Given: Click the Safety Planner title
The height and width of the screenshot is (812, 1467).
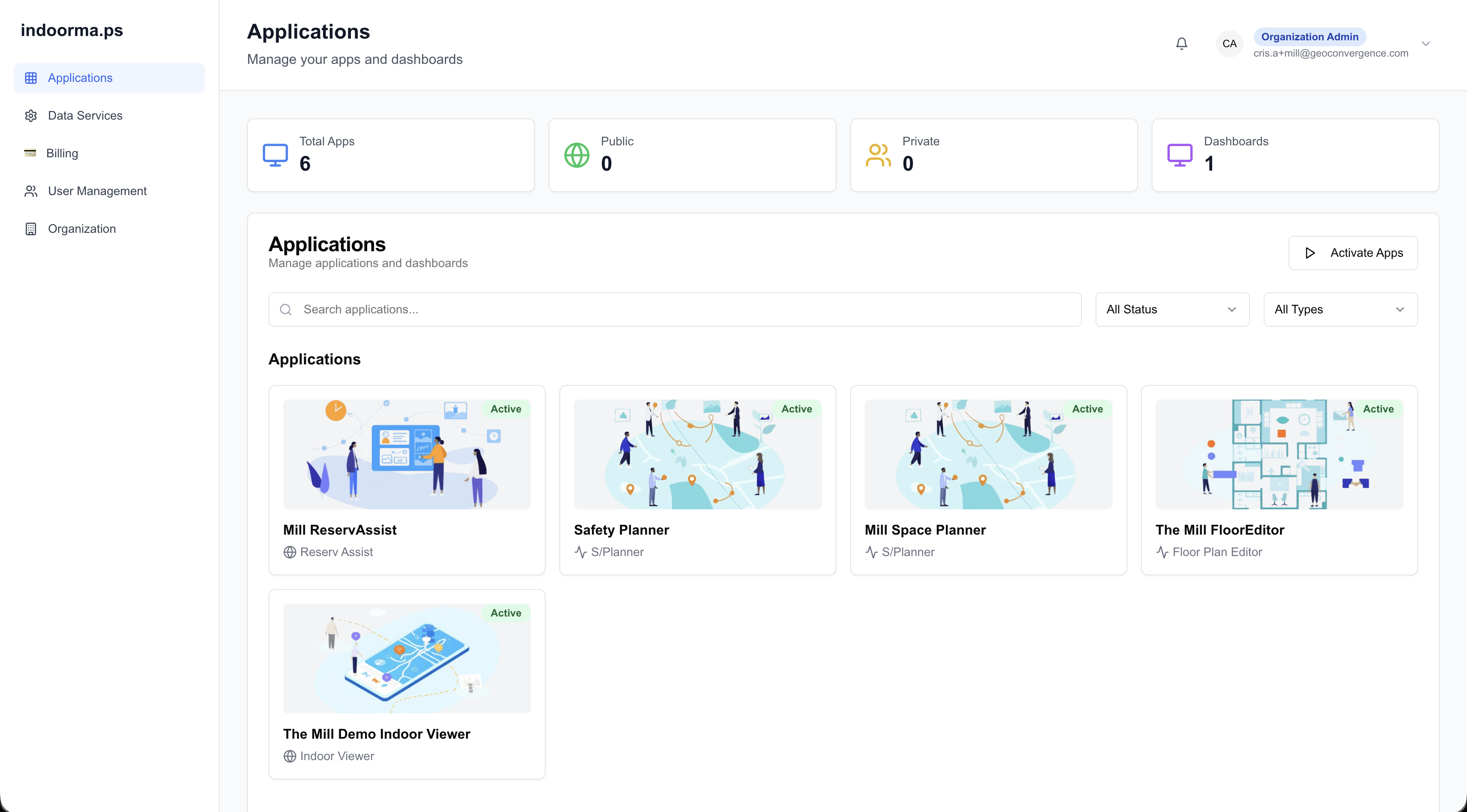Looking at the screenshot, I should click(621, 530).
